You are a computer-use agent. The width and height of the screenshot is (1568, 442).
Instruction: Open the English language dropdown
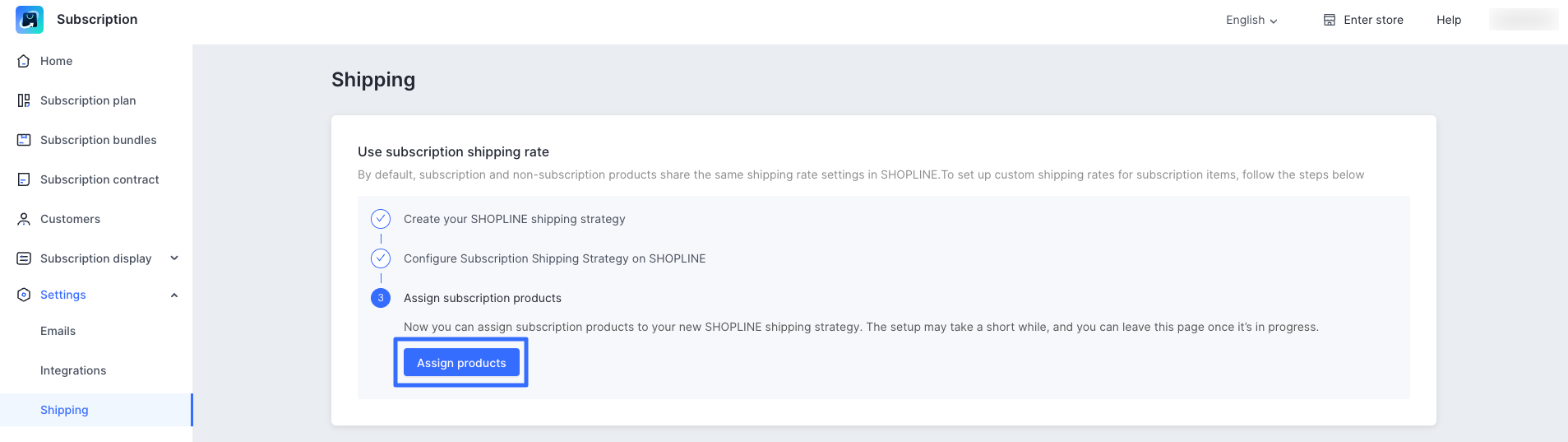tap(1251, 20)
